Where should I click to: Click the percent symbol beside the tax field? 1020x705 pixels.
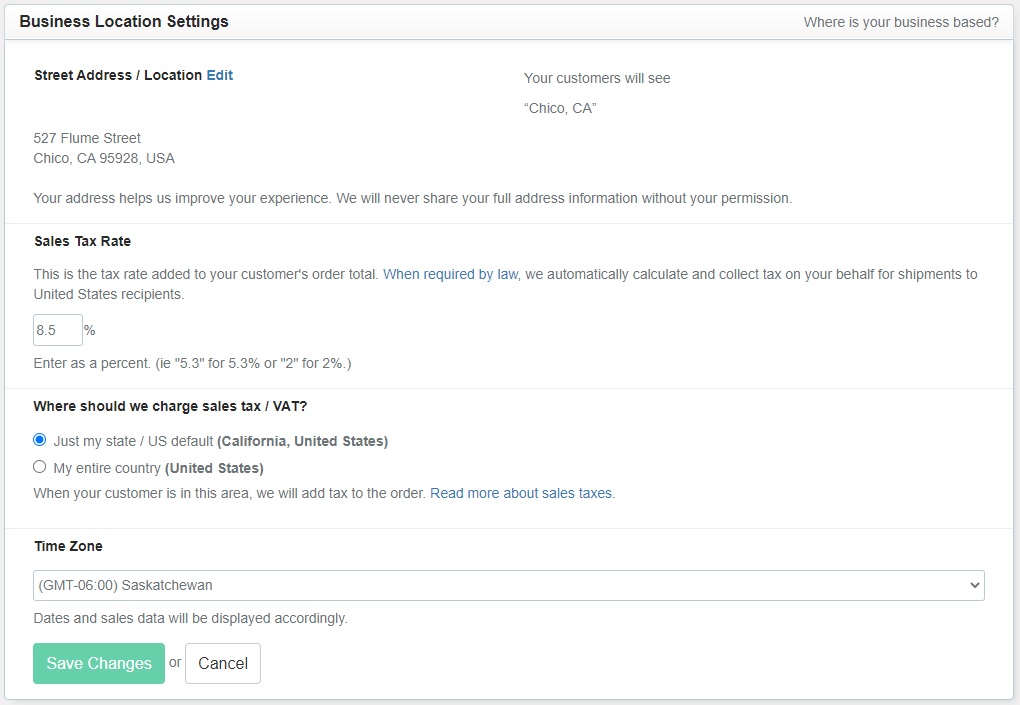click(90, 330)
